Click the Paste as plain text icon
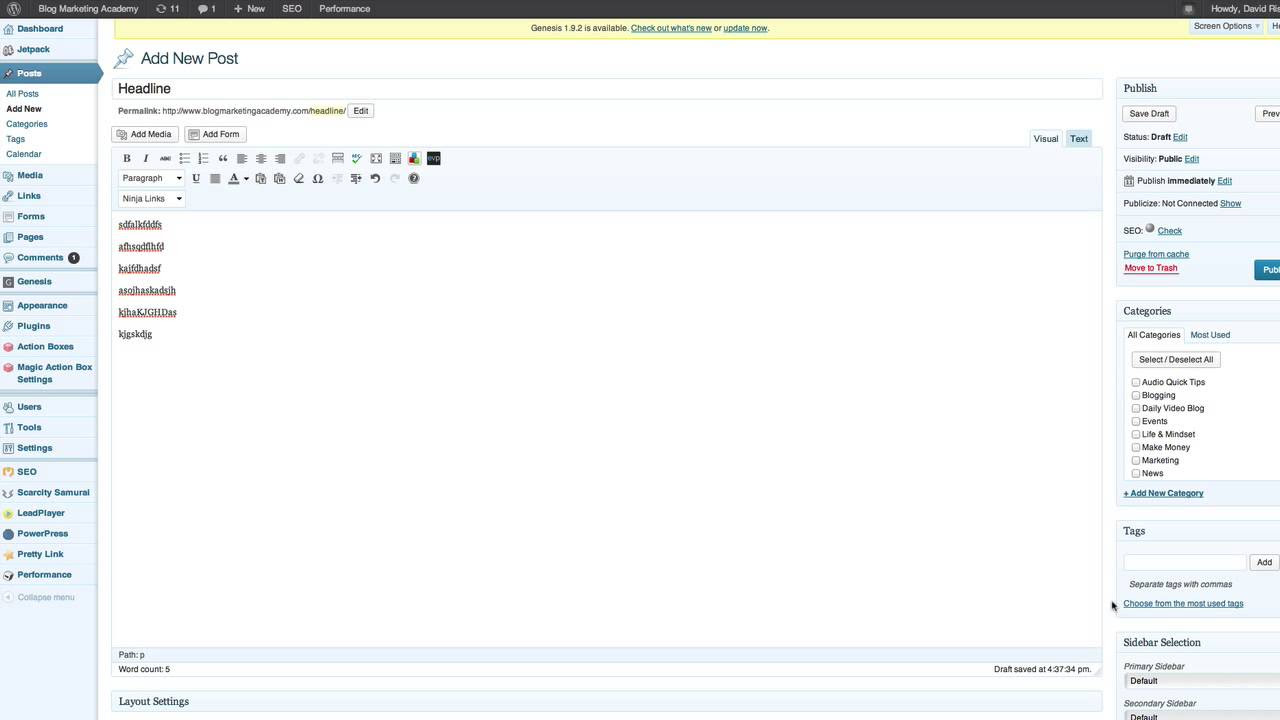 [261, 178]
